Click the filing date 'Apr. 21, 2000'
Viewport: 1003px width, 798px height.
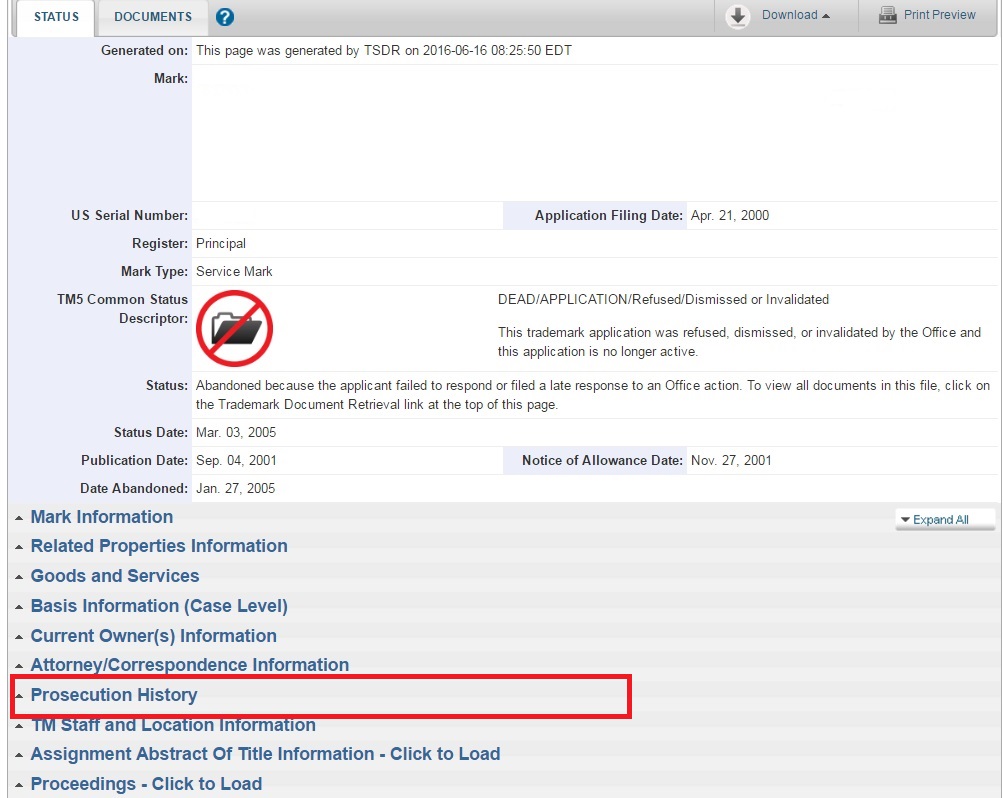click(730, 215)
